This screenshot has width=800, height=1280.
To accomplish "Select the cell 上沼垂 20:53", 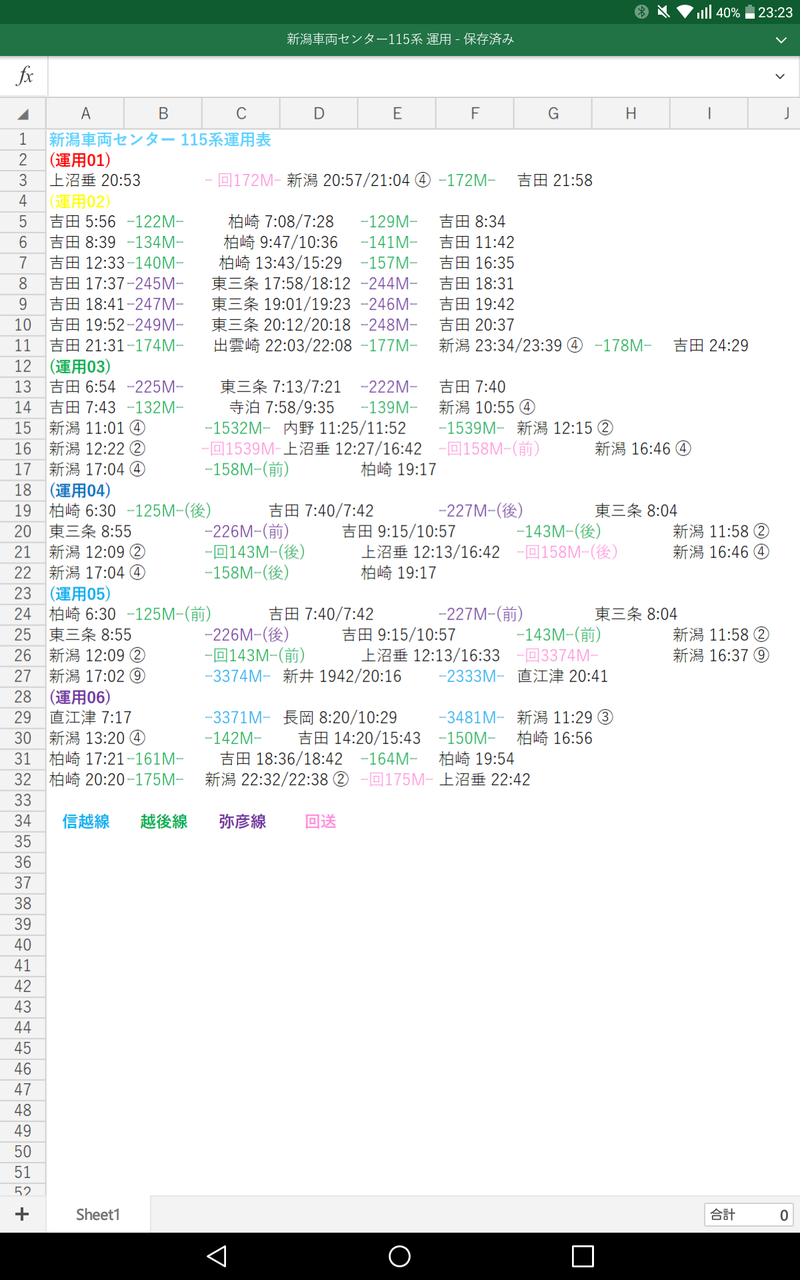I will 95,181.
